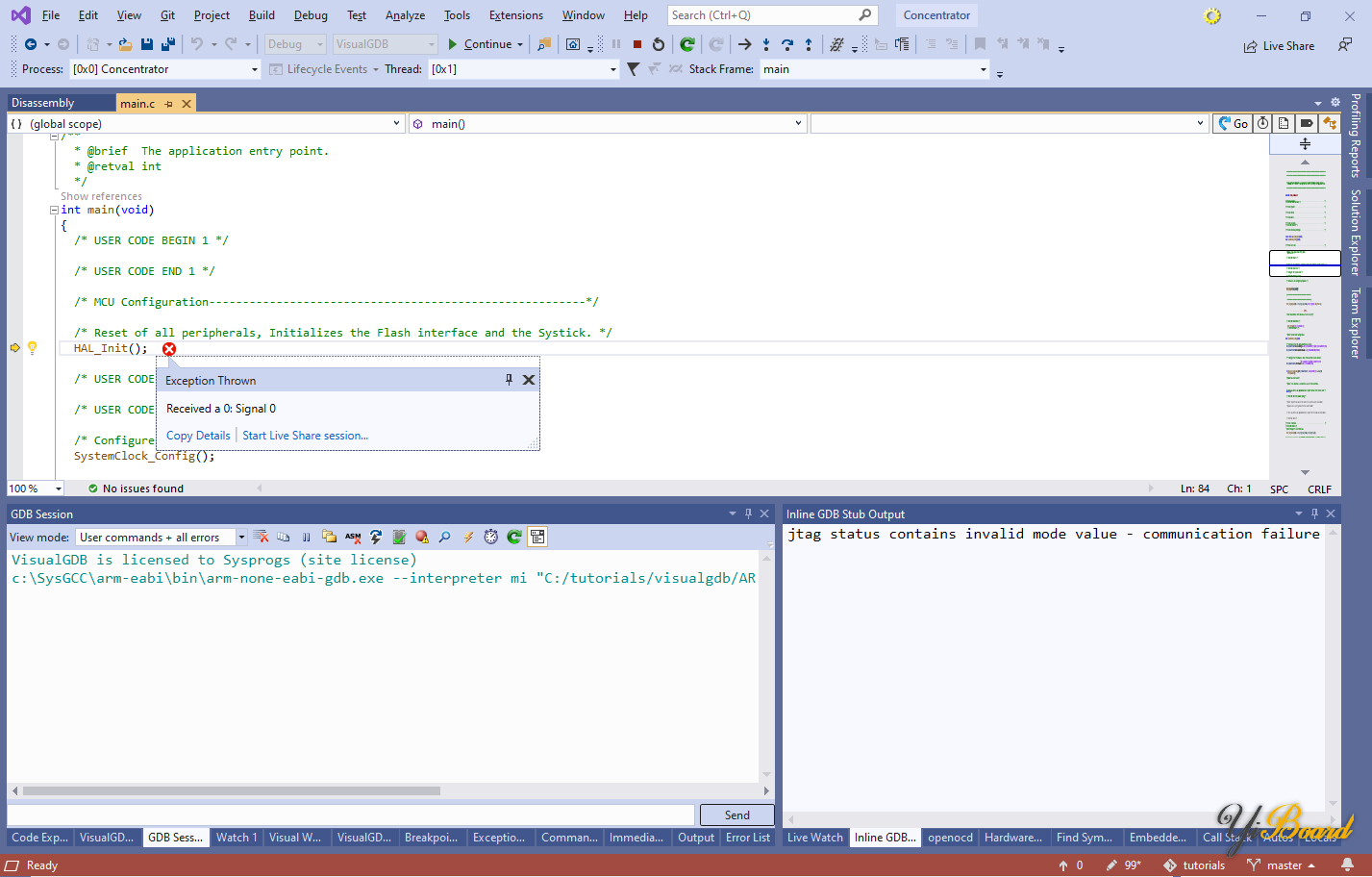
Task: Switch to the Error List tab
Action: [747, 838]
